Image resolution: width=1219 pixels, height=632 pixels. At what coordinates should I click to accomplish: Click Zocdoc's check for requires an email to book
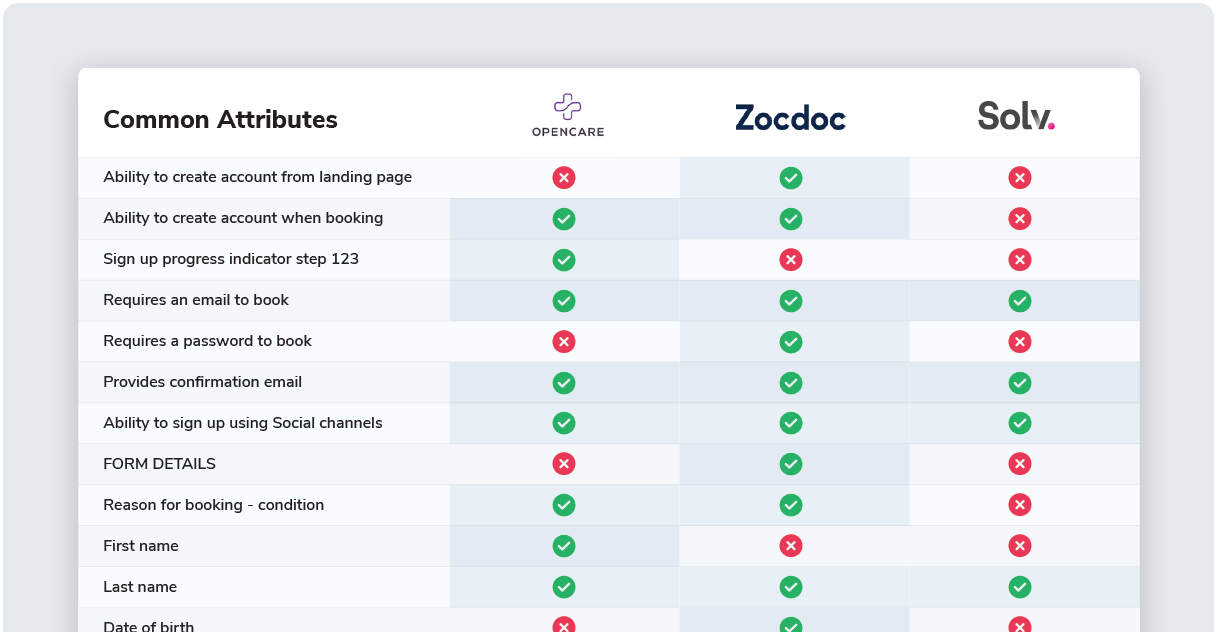point(791,301)
